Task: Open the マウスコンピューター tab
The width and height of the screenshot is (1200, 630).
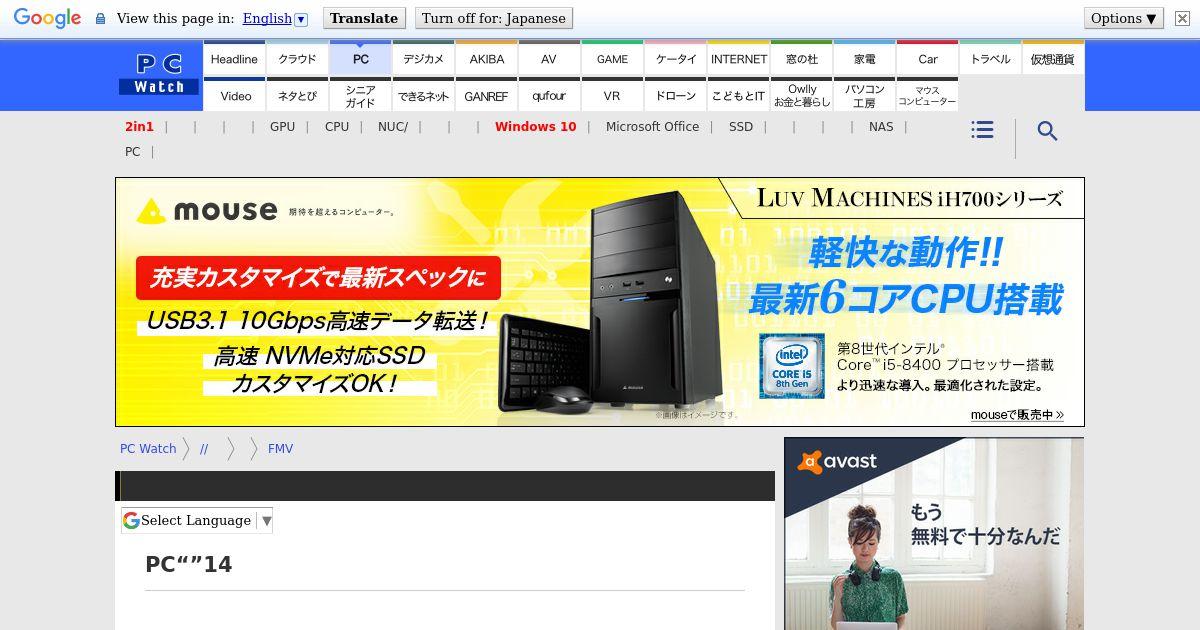Action: [927, 95]
